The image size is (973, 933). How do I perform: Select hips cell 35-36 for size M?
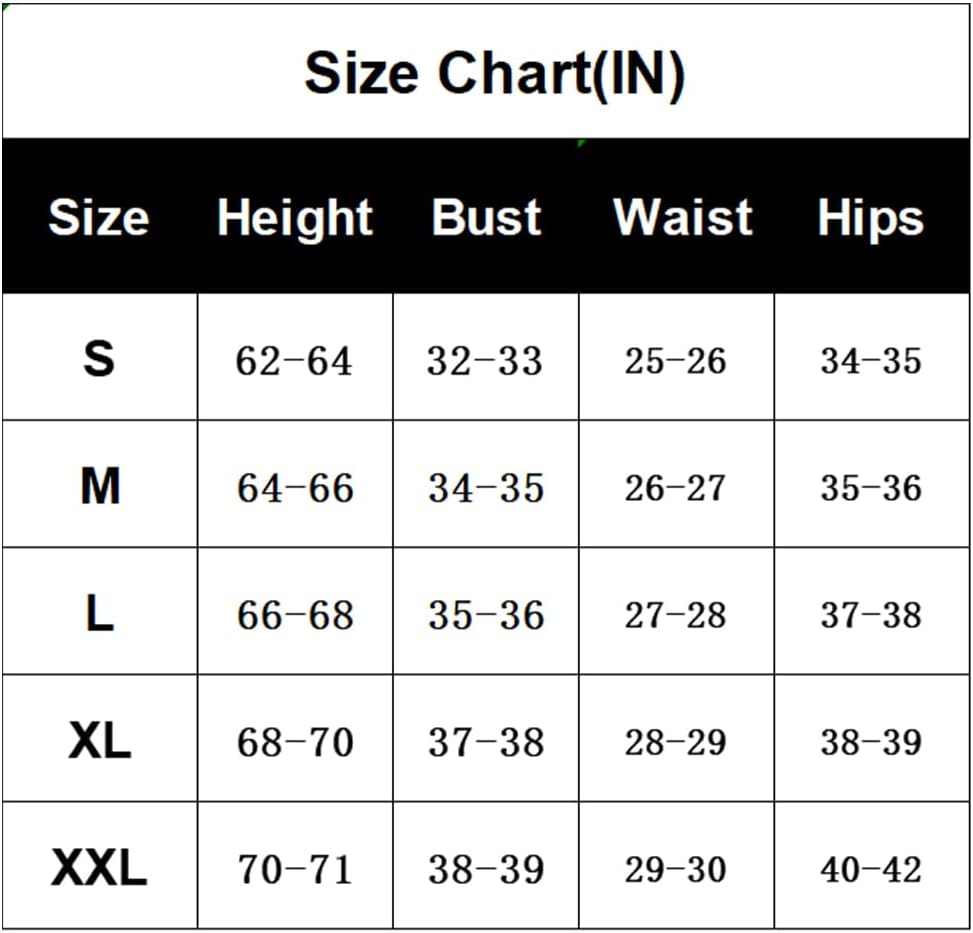(871, 488)
